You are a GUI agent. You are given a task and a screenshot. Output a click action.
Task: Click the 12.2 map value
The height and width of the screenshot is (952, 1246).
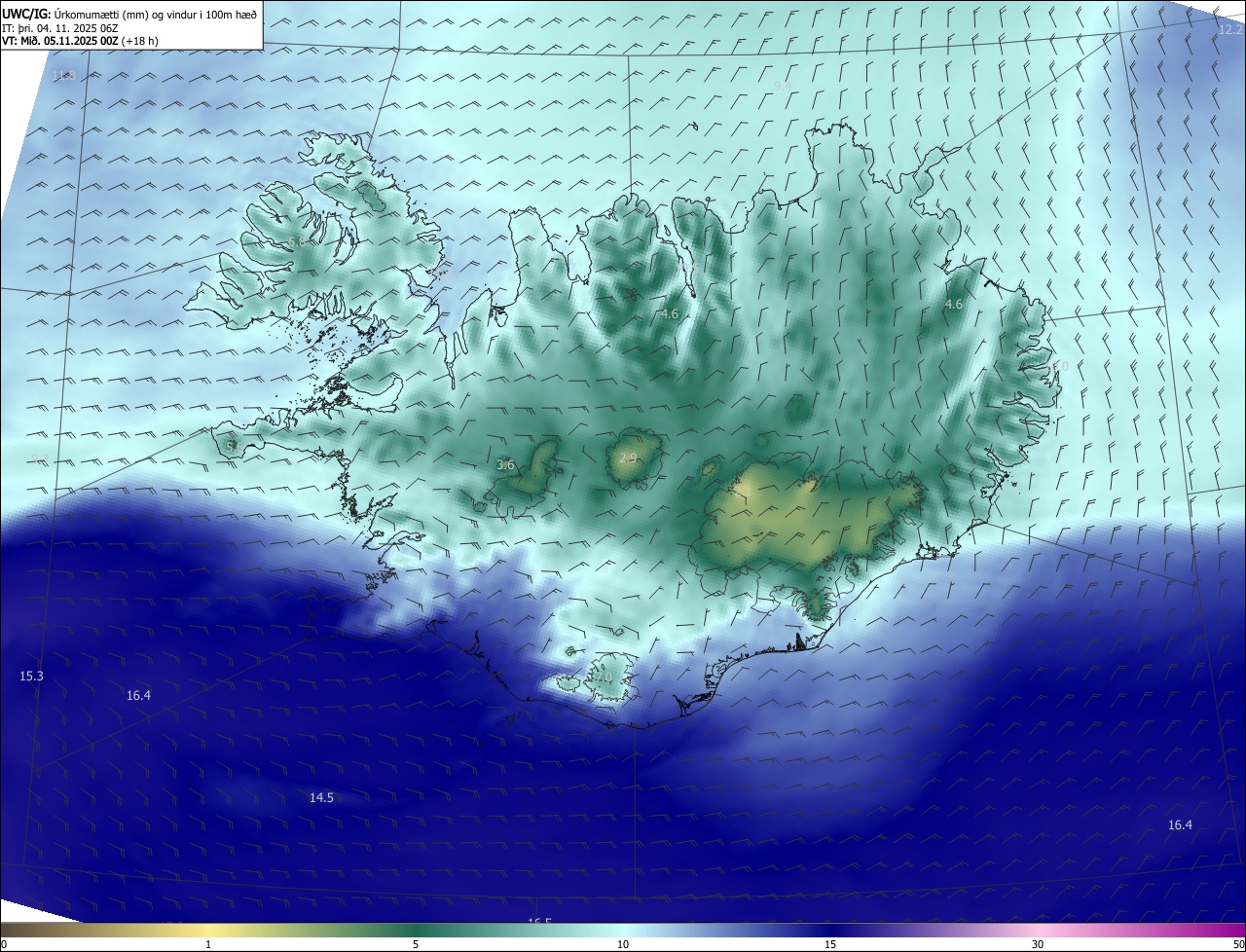1230,30
